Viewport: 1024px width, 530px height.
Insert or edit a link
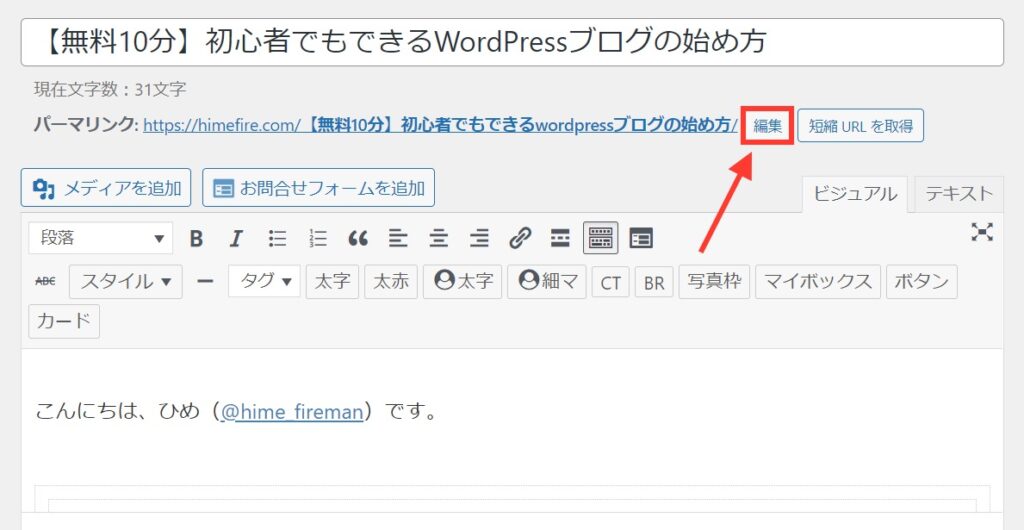(x=520, y=239)
